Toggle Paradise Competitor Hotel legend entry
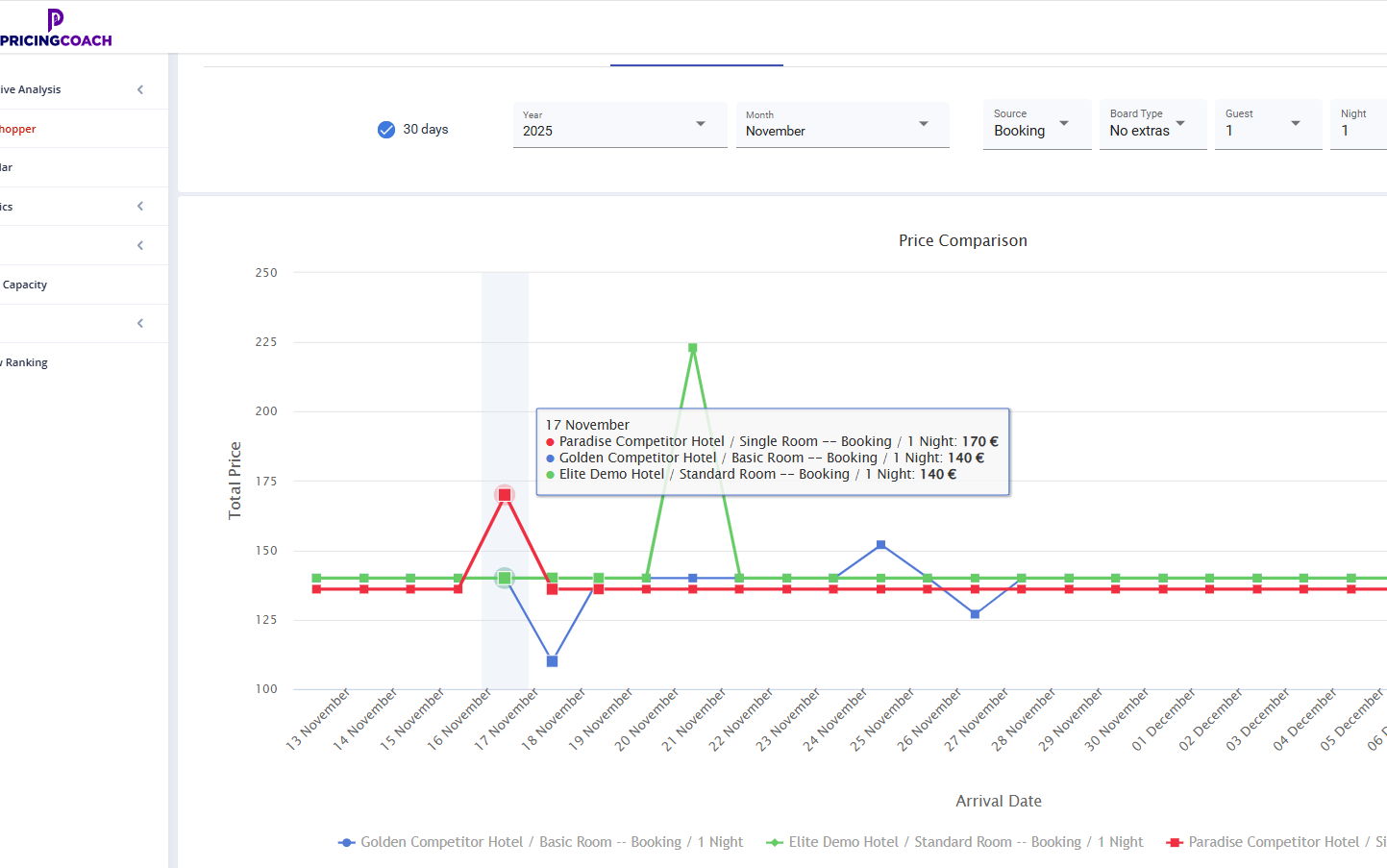Image resolution: width=1387 pixels, height=868 pixels. (1274, 842)
